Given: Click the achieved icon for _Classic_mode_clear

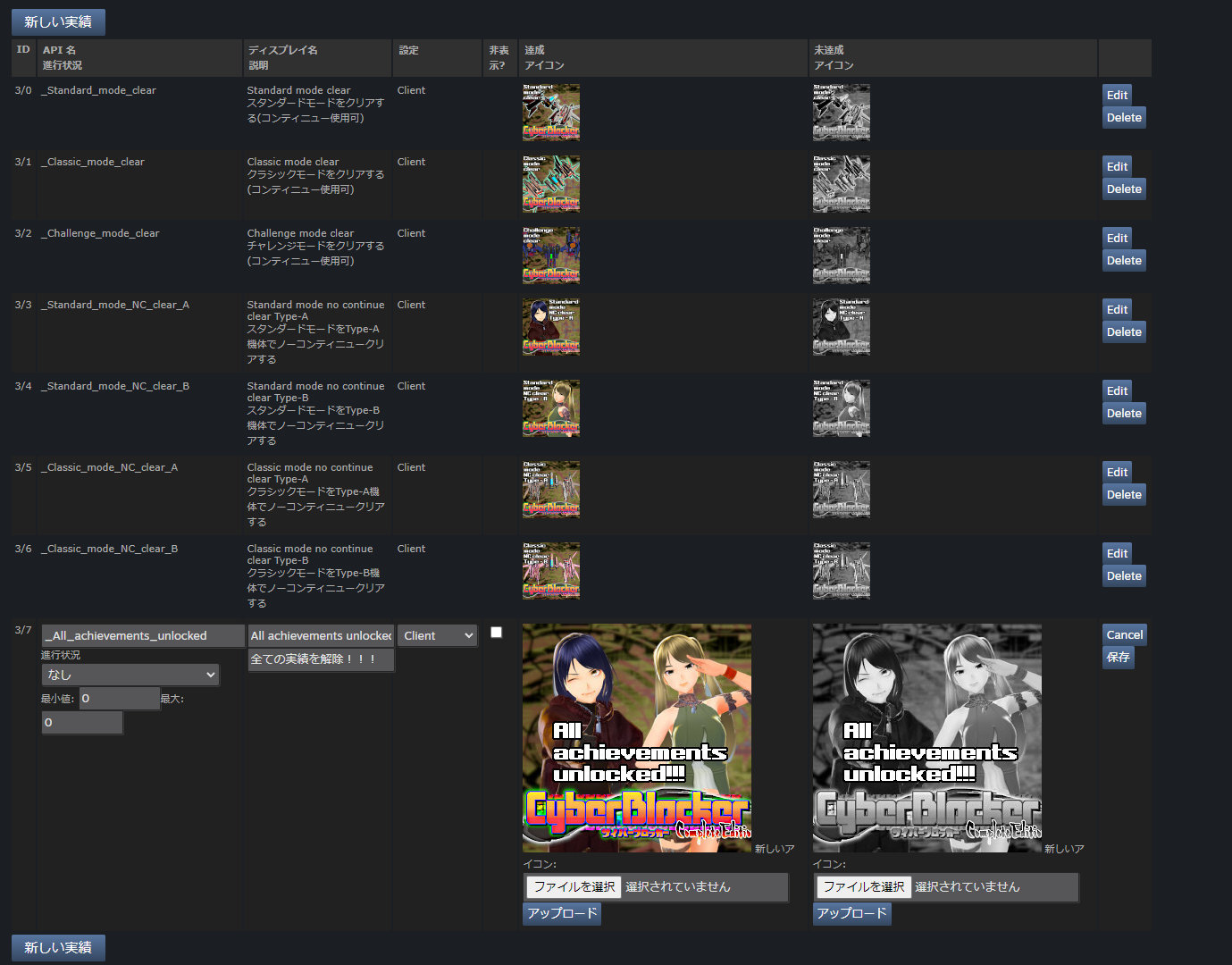Looking at the screenshot, I should click(551, 184).
